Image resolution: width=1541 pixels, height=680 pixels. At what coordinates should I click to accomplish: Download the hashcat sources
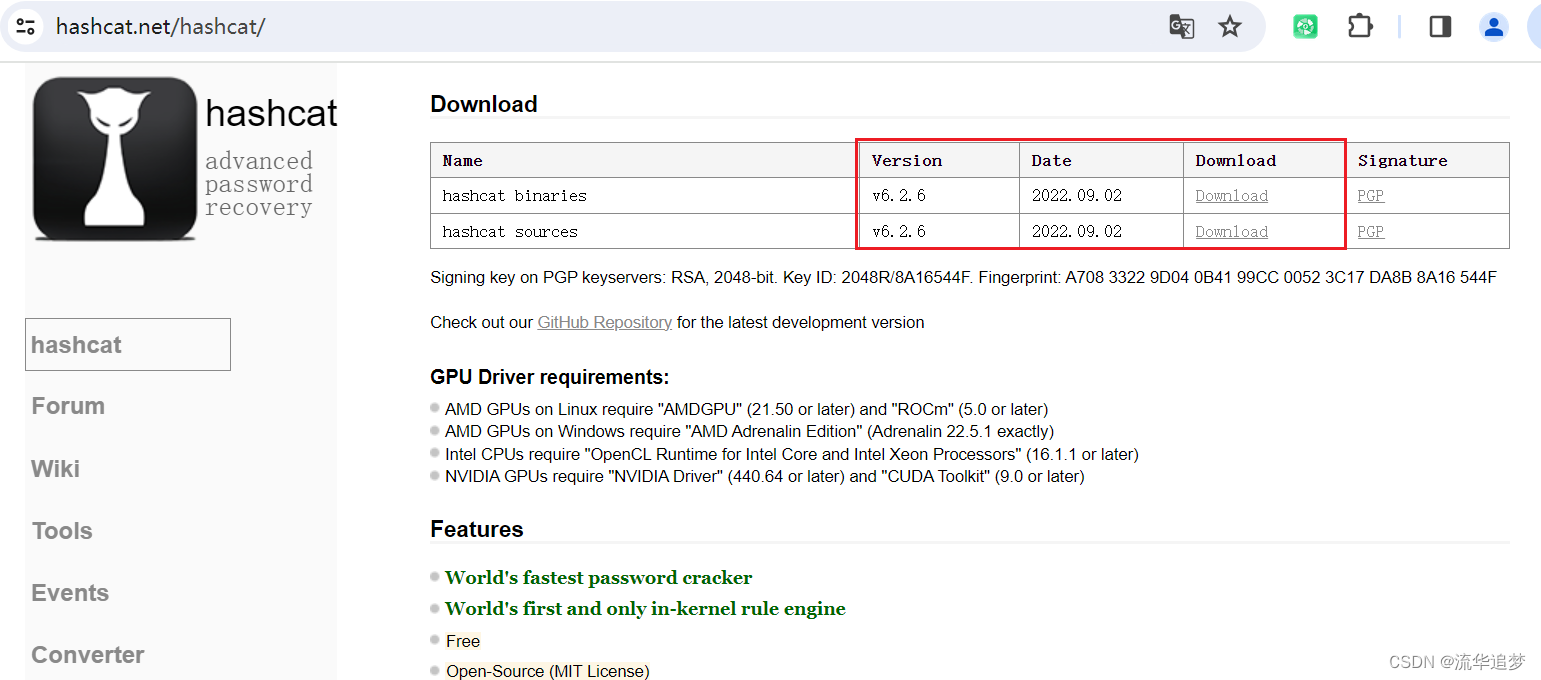click(1231, 232)
